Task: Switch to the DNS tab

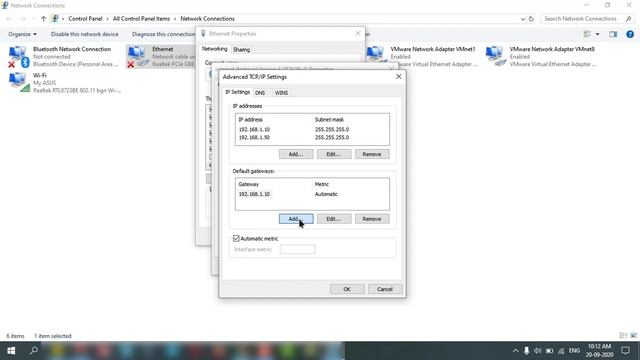Action: (x=260, y=93)
